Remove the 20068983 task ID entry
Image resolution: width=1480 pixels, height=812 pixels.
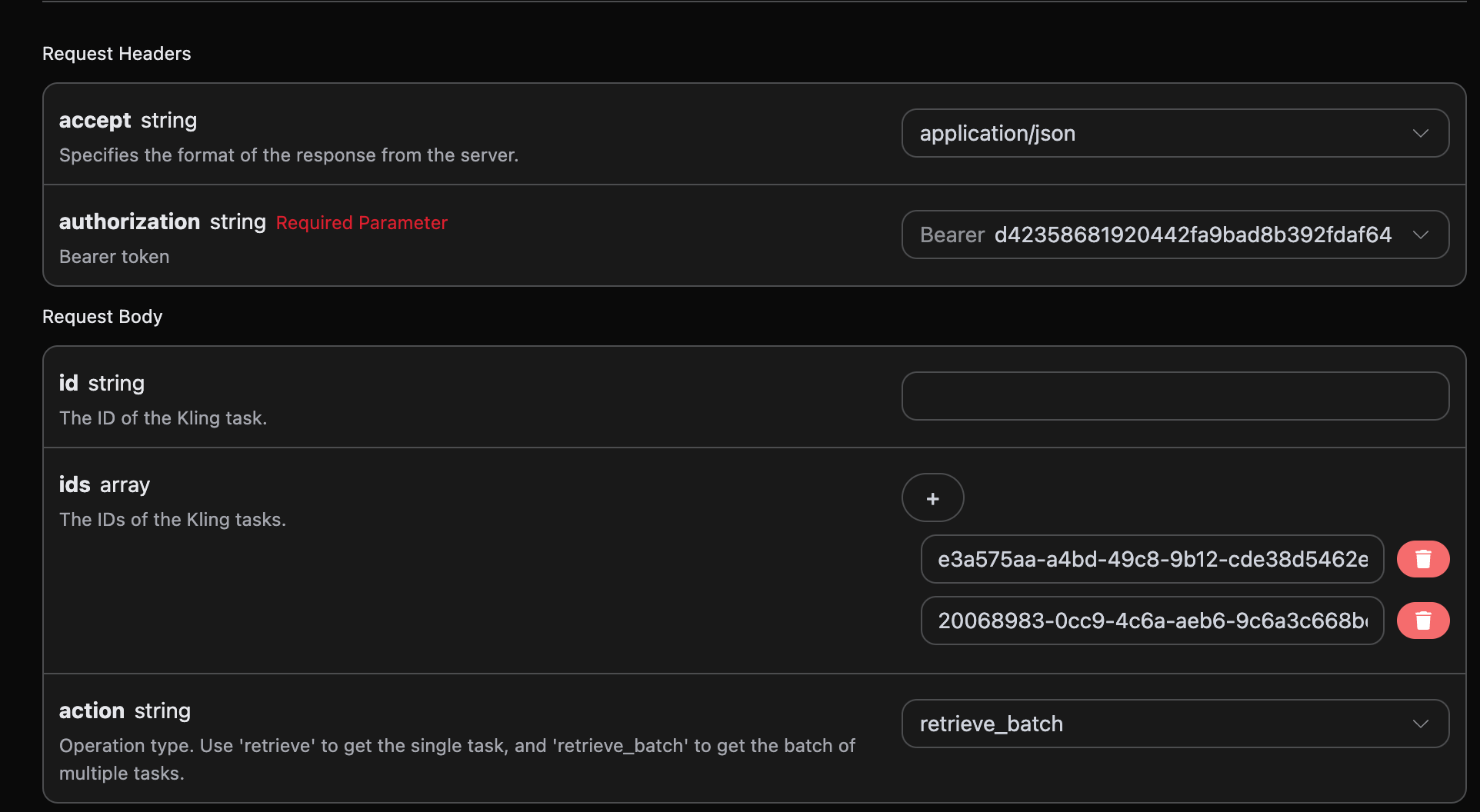1423,621
